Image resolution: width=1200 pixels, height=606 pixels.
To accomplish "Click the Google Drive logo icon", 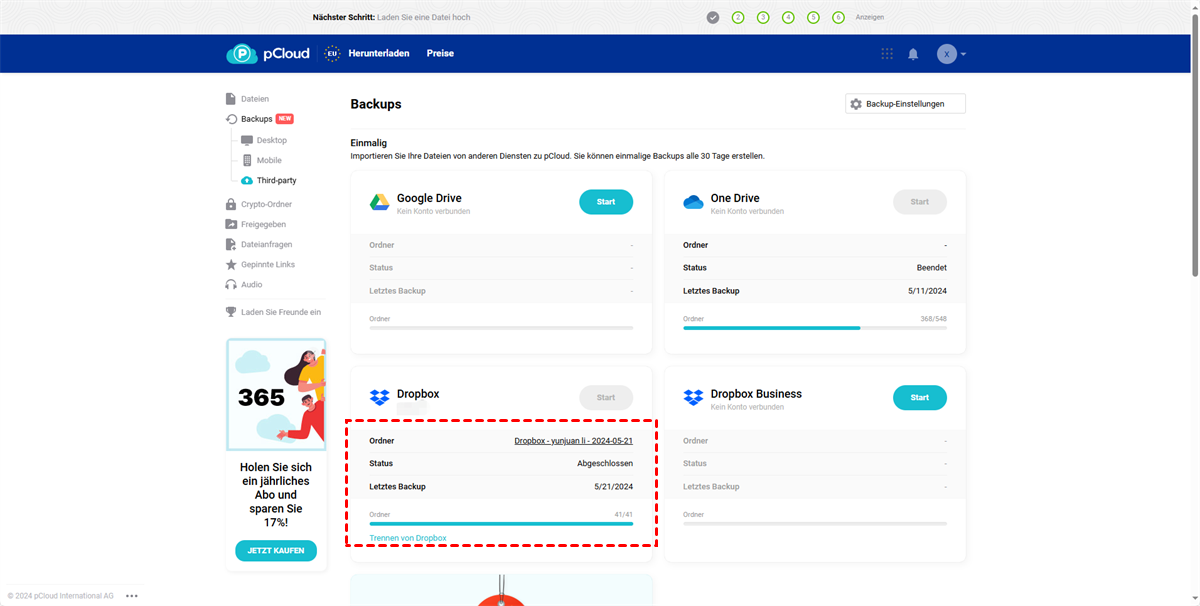I will coord(380,202).
